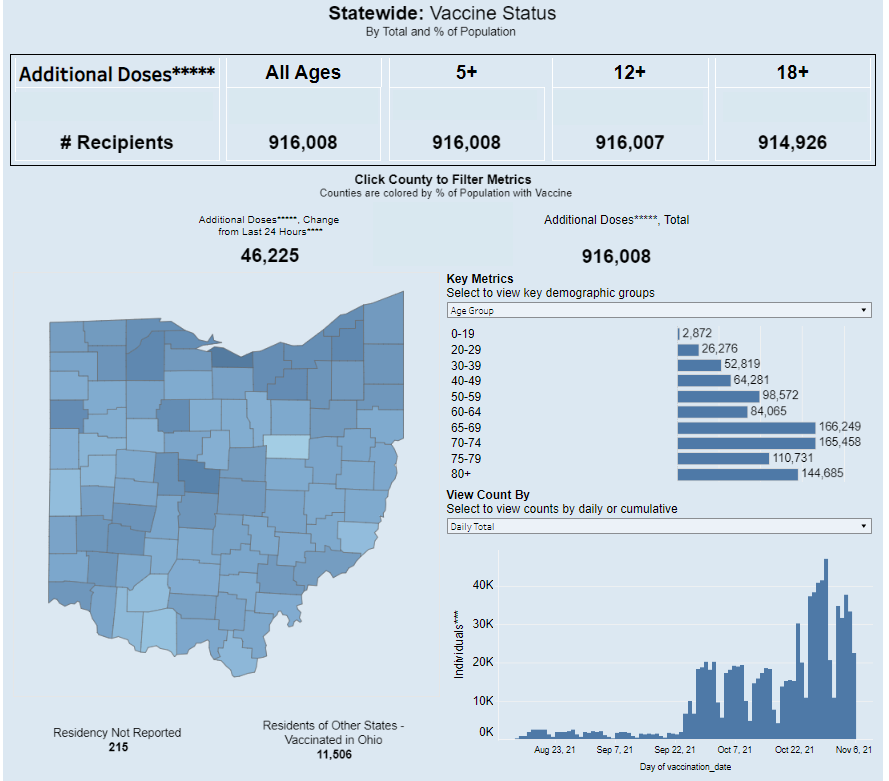Screen dimensions: 889x781
Task: Click the 30-39 age group bar
Action: (x=698, y=365)
